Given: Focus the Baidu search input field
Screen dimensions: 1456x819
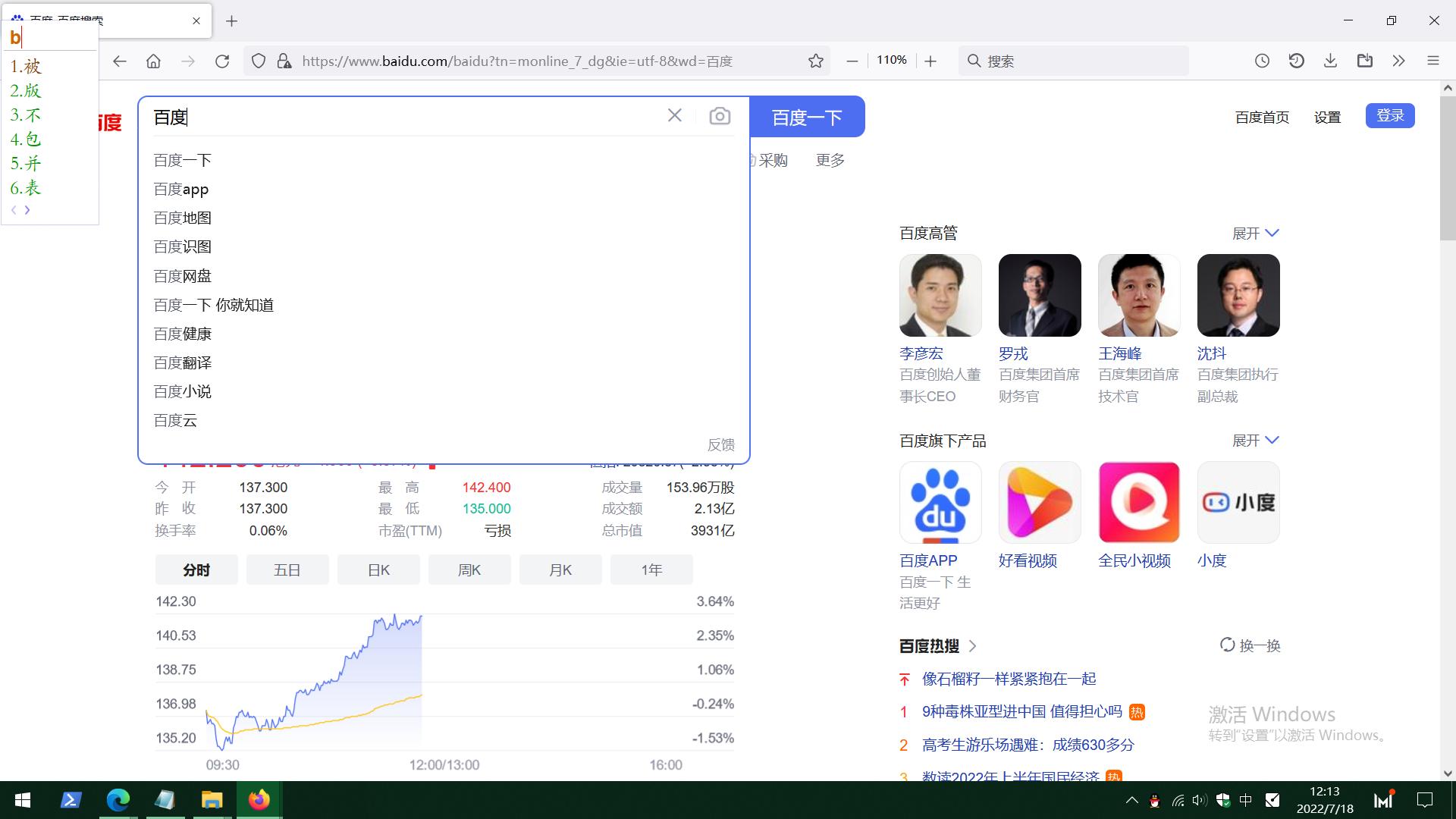Looking at the screenshot, I should 406,117.
